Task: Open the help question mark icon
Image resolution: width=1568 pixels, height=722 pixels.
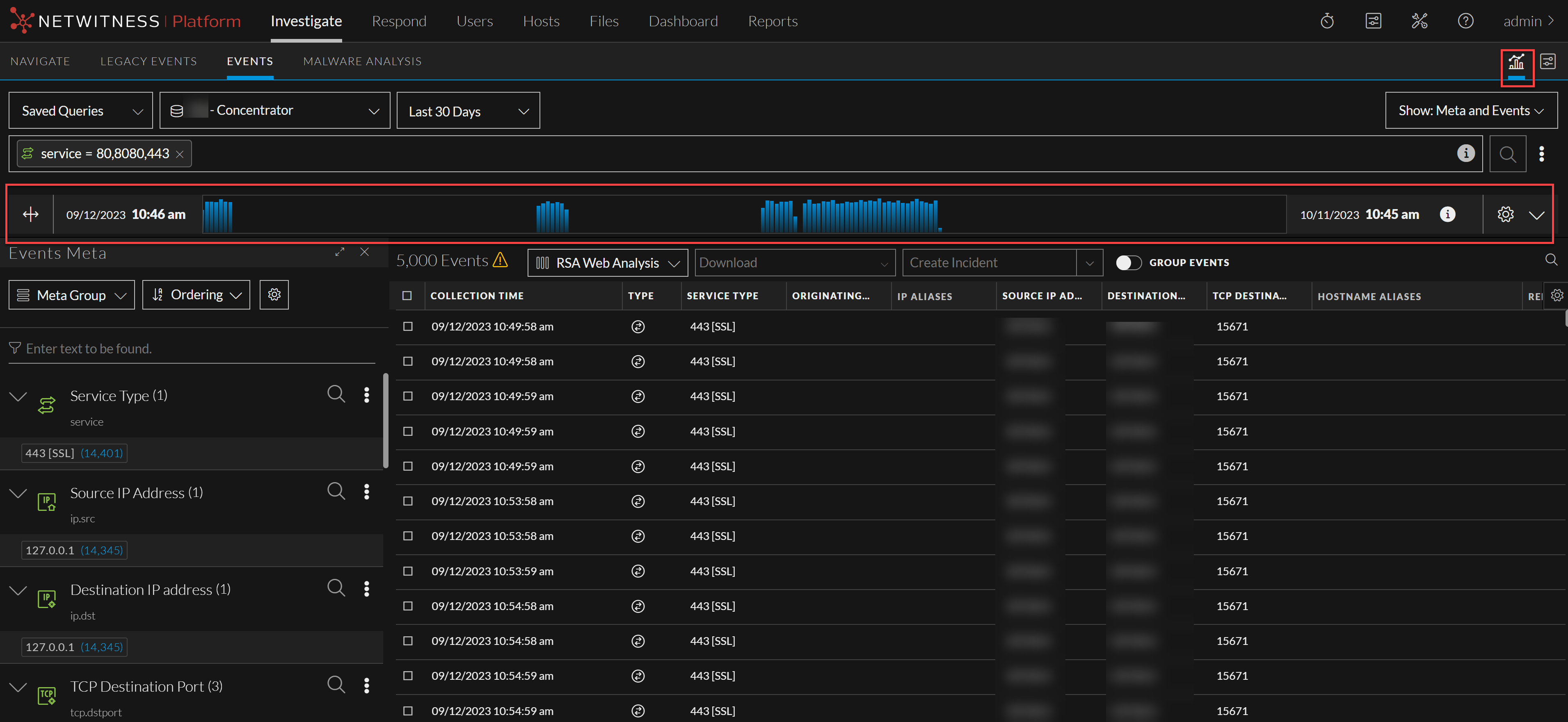Action: (1465, 21)
